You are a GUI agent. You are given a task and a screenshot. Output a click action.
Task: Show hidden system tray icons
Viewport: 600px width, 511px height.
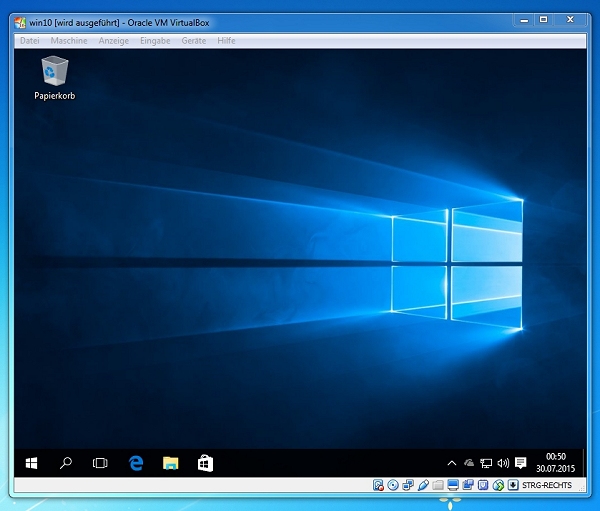452,464
